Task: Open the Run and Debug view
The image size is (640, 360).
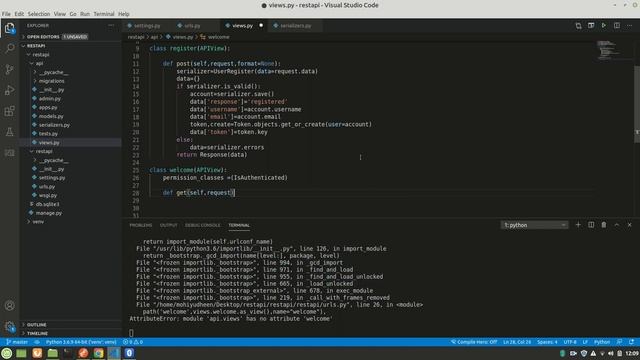Action: pyautogui.click(x=9, y=90)
